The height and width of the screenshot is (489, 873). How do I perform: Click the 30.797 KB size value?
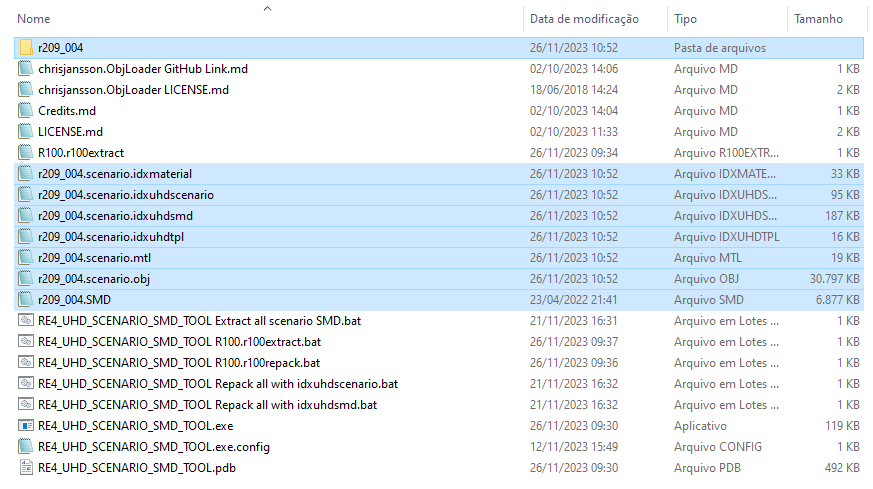point(835,278)
